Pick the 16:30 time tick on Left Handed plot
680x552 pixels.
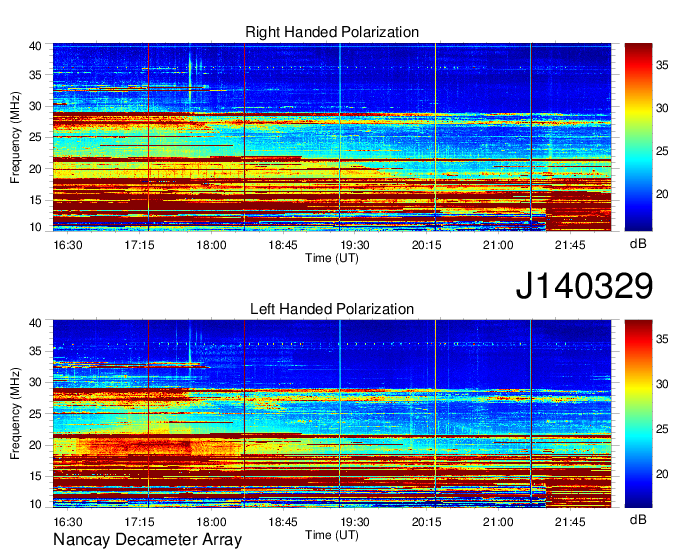(68, 522)
